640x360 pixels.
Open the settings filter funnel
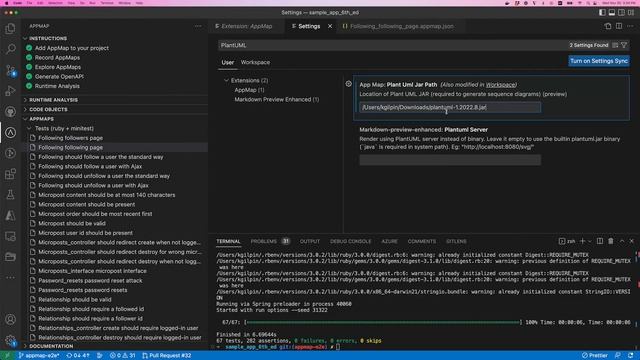click(624, 45)
